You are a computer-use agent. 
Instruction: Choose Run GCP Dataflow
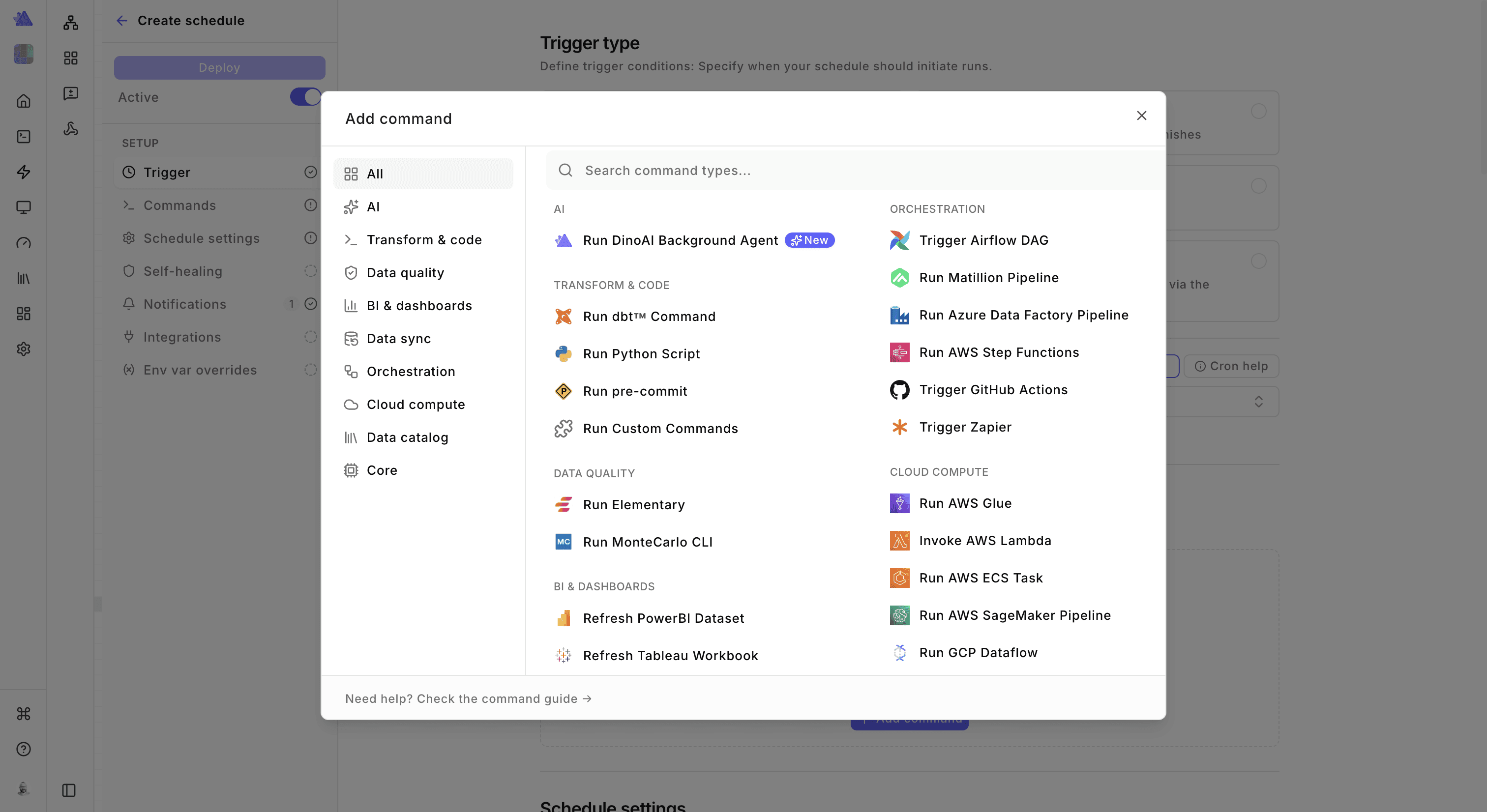pos(963,654)
